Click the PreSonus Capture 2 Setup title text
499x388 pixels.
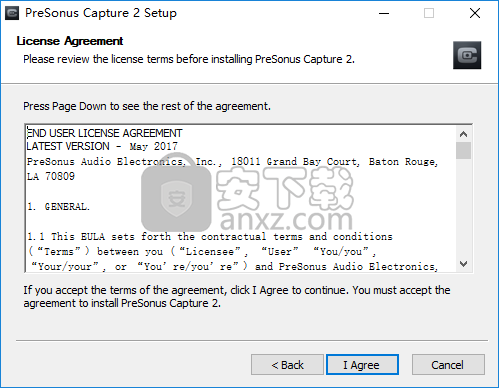tap(101, 13)
